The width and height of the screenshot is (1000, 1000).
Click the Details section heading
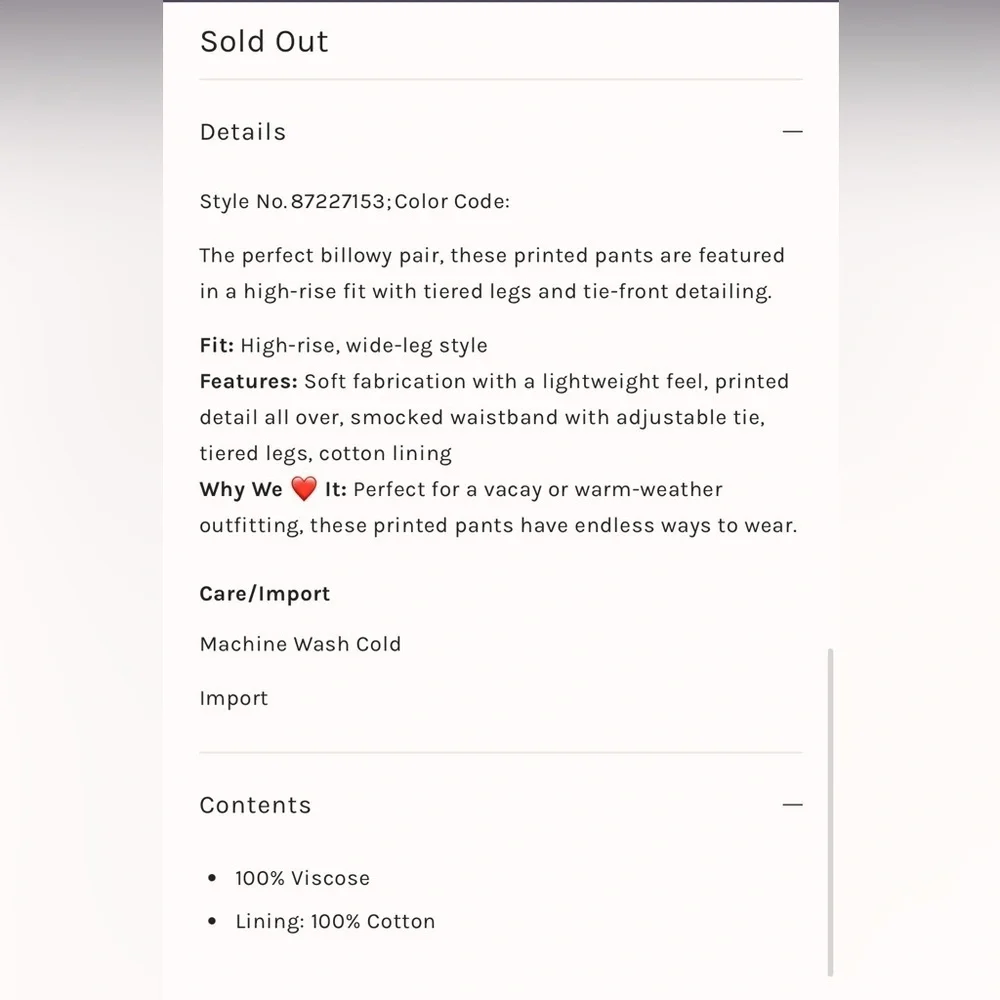pyautogui.click(x=243, y=132)
